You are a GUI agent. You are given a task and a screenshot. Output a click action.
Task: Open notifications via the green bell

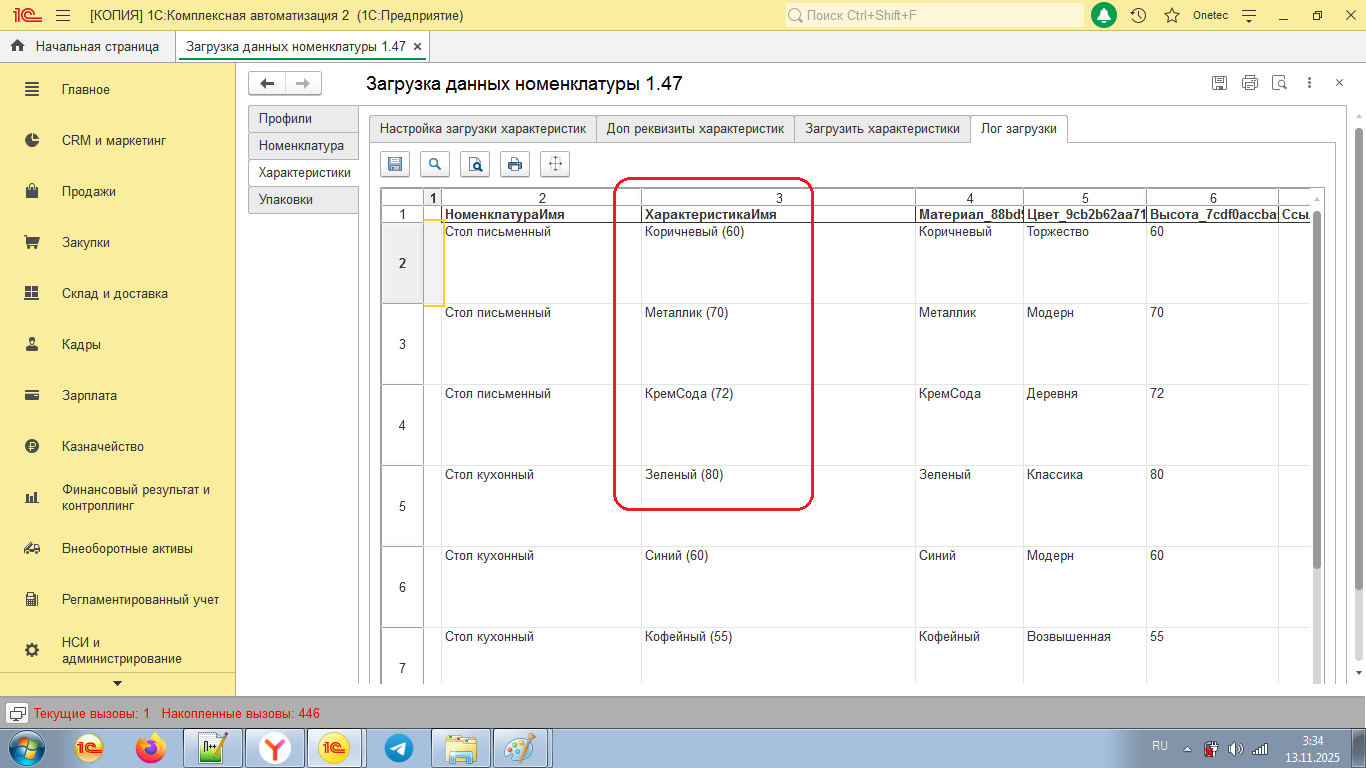point(1104,16)
